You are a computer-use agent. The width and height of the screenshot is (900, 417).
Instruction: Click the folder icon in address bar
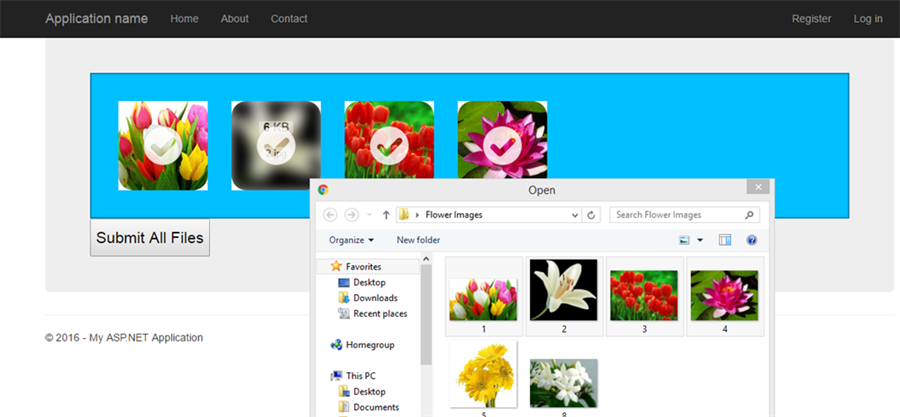404,215
